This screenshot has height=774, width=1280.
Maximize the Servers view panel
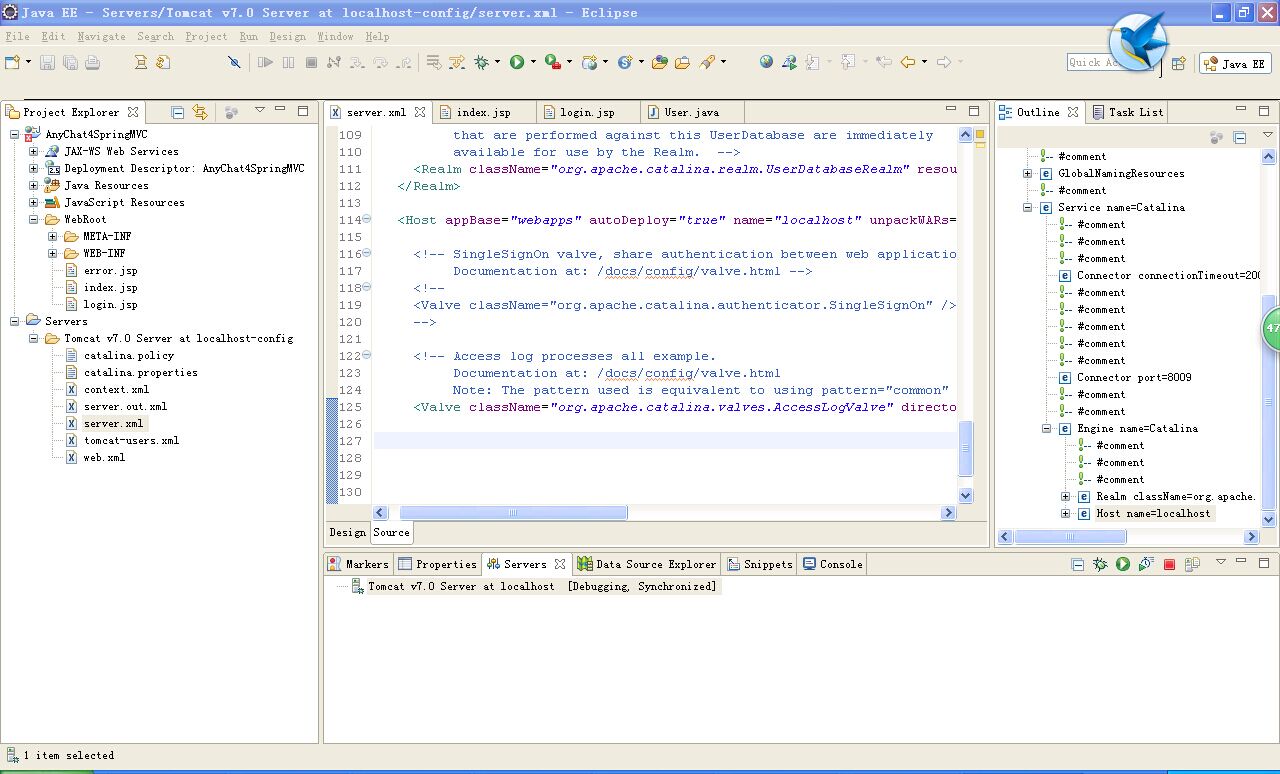coord(1264,563)
